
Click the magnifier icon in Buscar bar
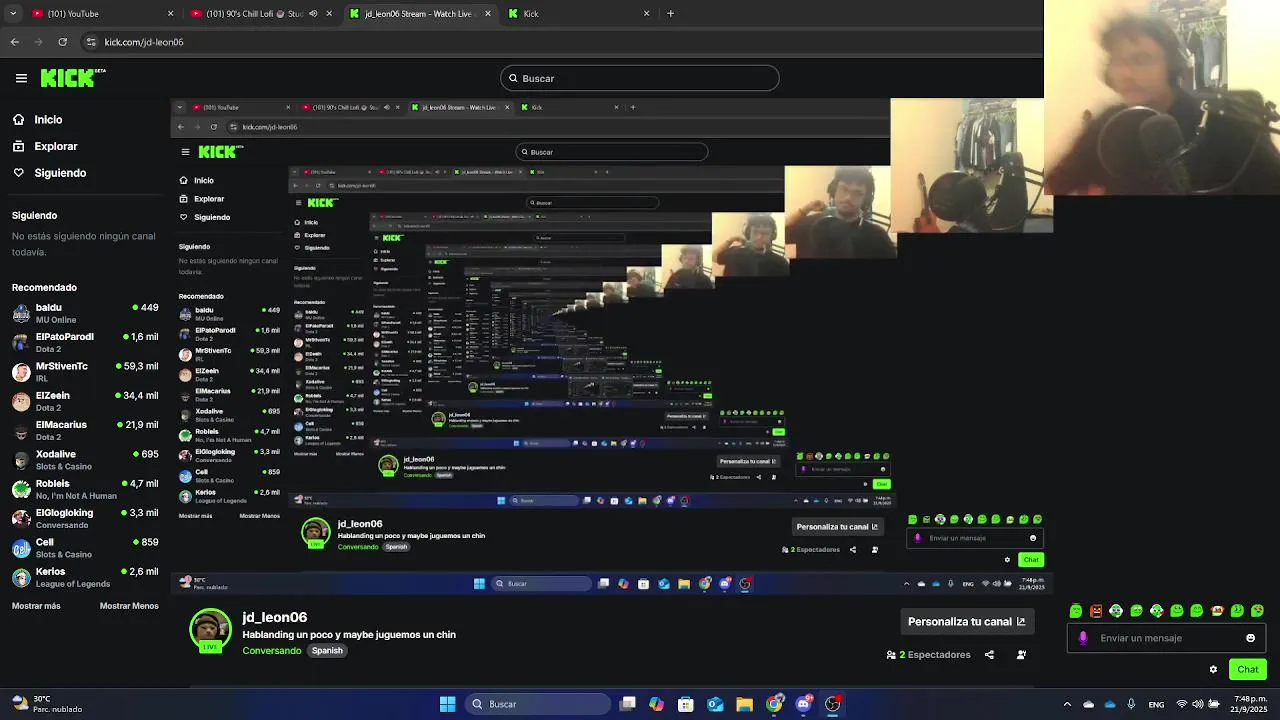click(x=513, y=78)
